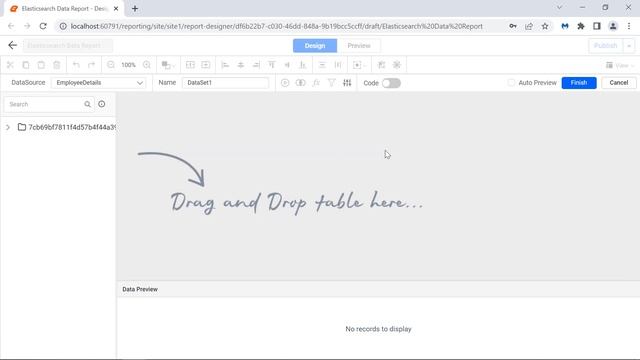Click the align top icon
Screen dimensions: 640x360
click(x=271, y=65)
